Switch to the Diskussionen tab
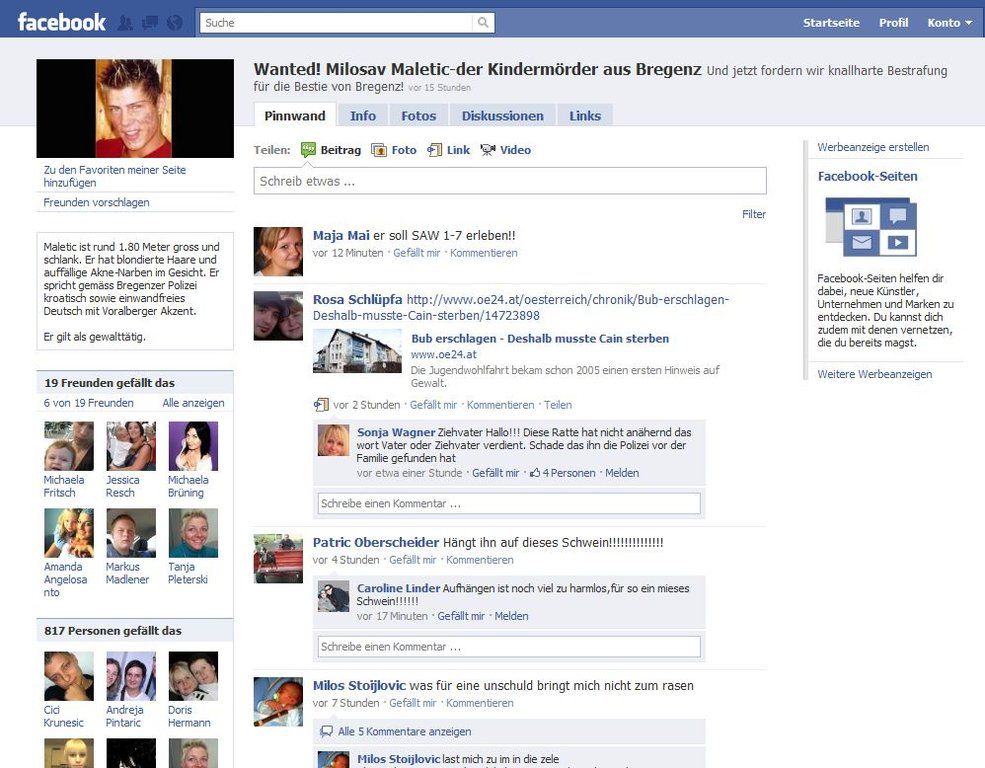Screen dimensions: 985x768 (x=502, y=116)
